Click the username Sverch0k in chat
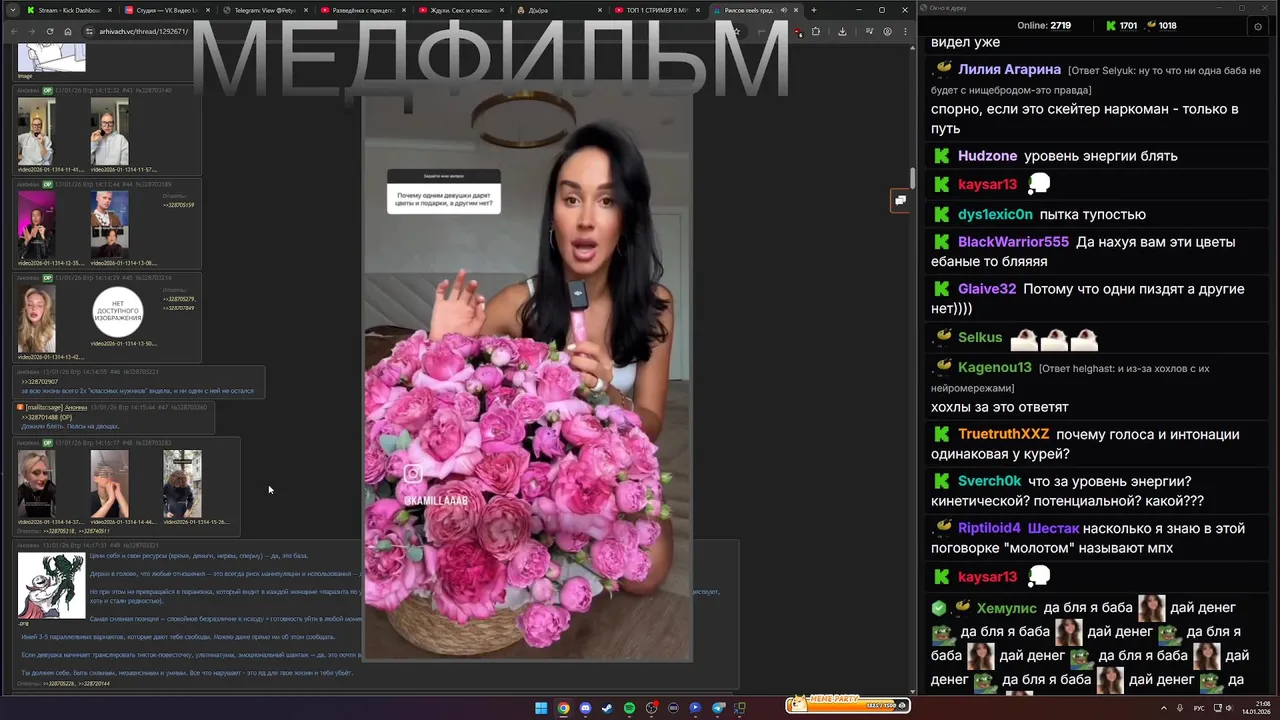Image resolution: width=1280 pixels, height=720 pixels. [989, 481]
